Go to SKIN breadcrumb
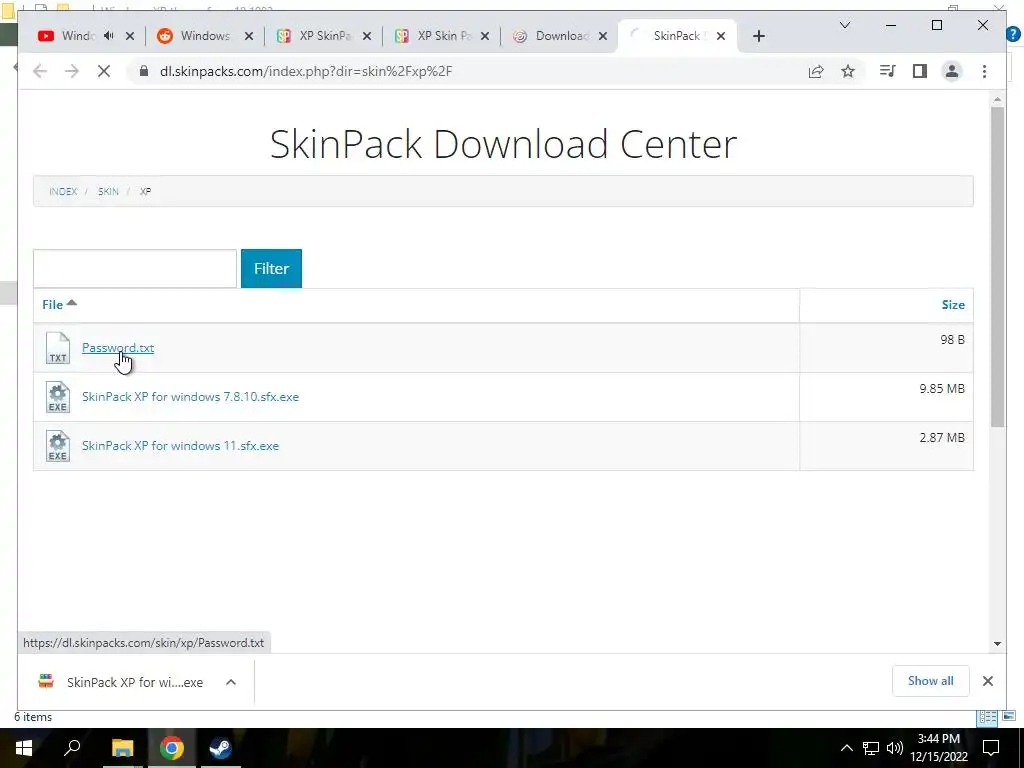Screen dimensions: 1024x768 108,191
